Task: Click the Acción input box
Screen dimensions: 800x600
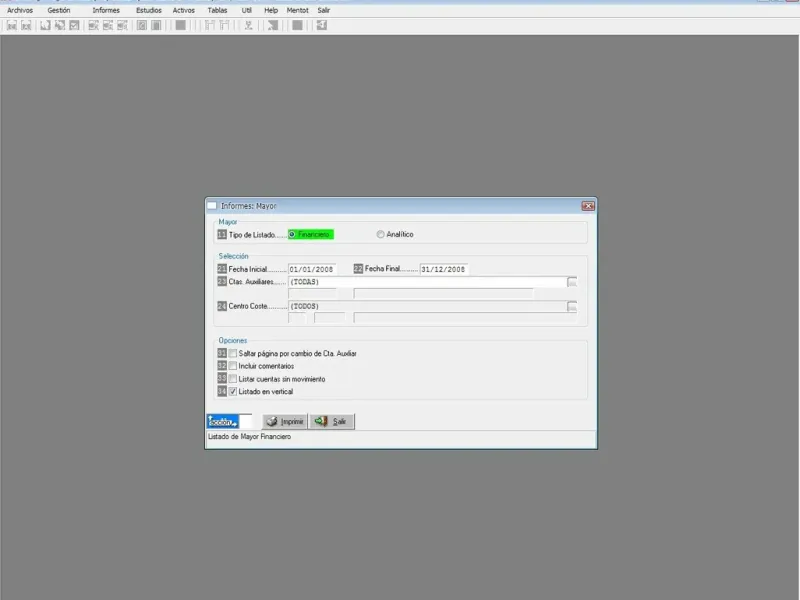Action: [x=245, y=421]
